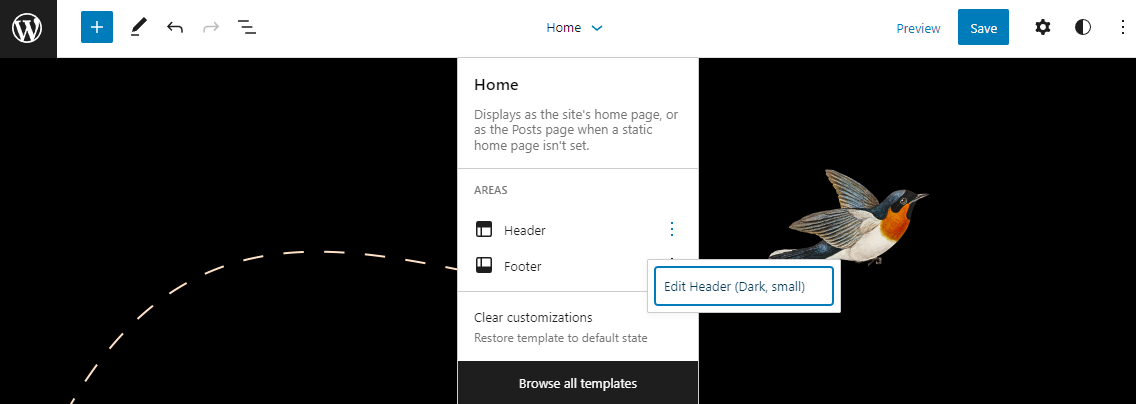Click the Undo arrow icon
The image size is (1136, 404).
coord(175,28)
